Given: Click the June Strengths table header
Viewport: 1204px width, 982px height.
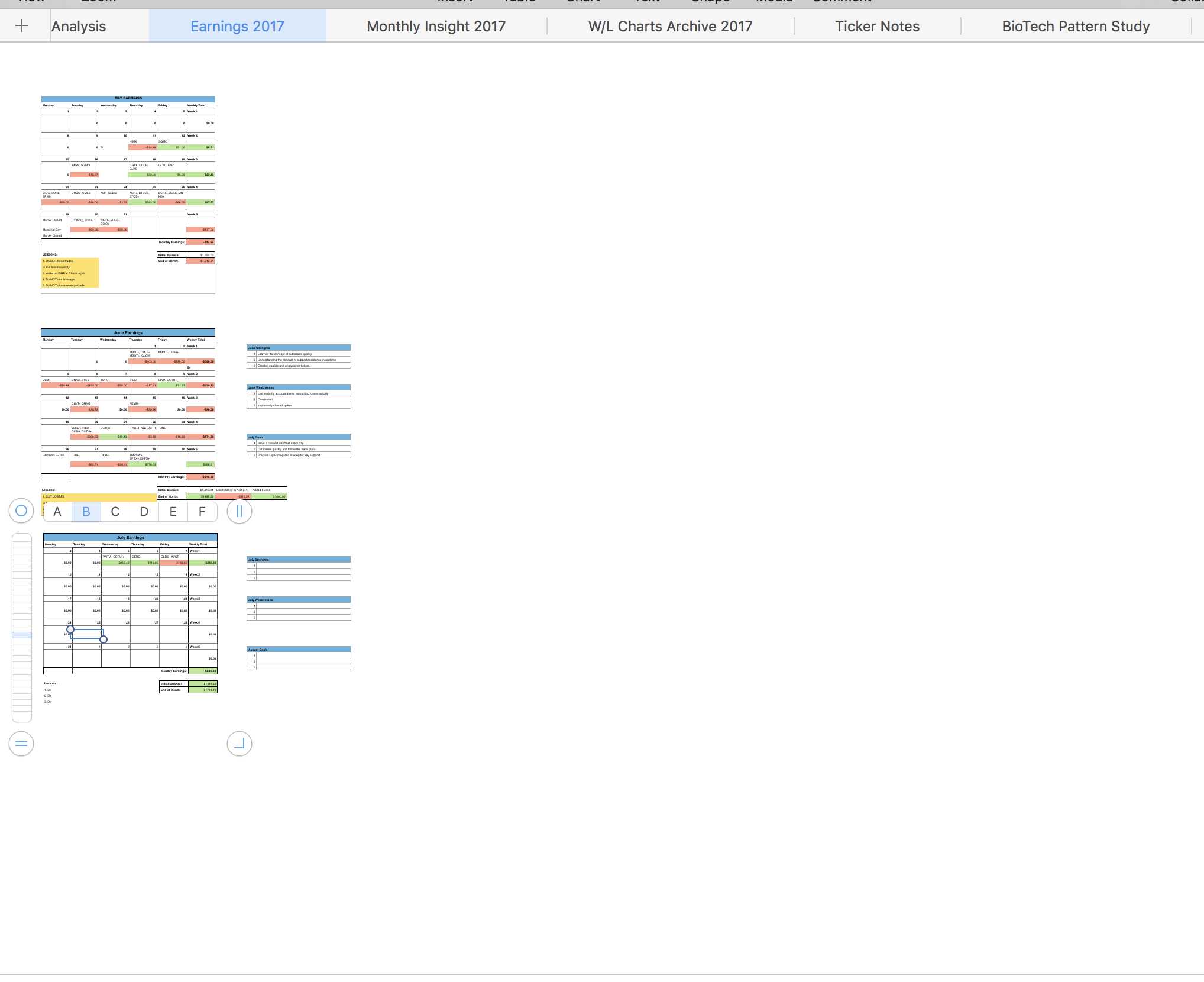Looking at the screenshot, I should 299,348.
